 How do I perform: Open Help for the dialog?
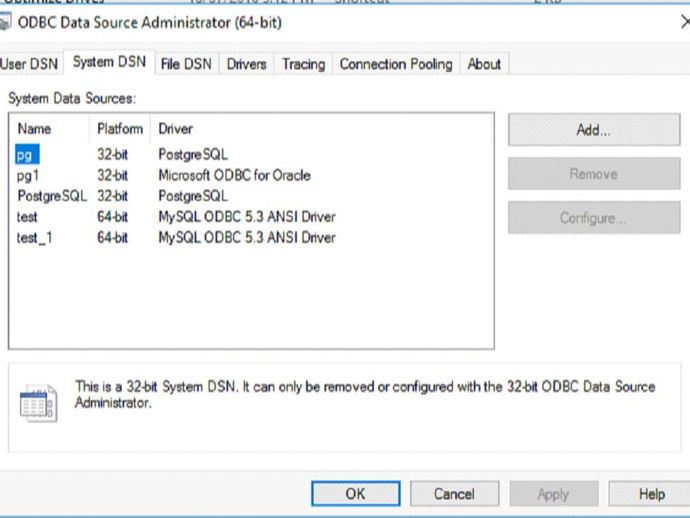point(649,494)
